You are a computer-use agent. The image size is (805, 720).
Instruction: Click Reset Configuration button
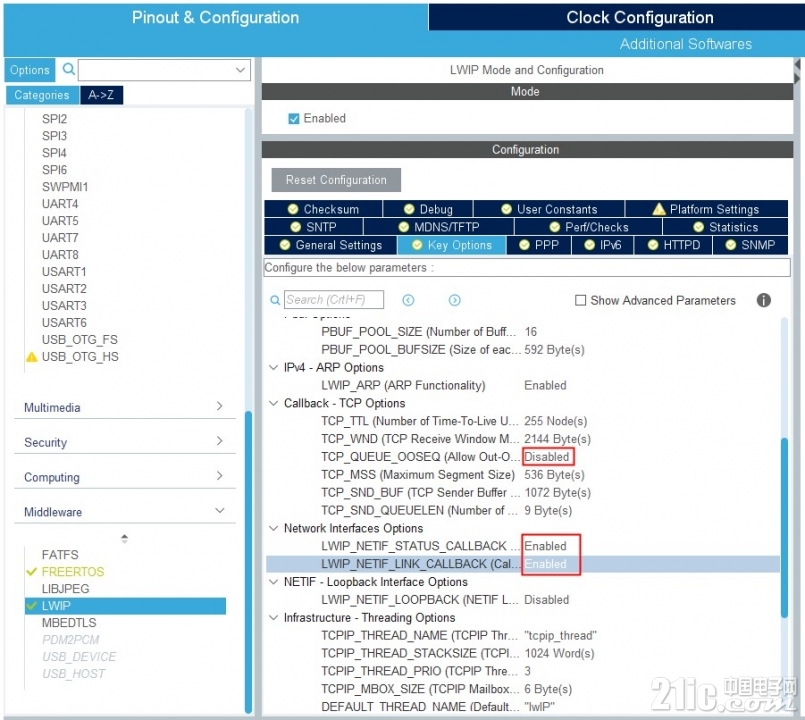(x=336, y=180)
